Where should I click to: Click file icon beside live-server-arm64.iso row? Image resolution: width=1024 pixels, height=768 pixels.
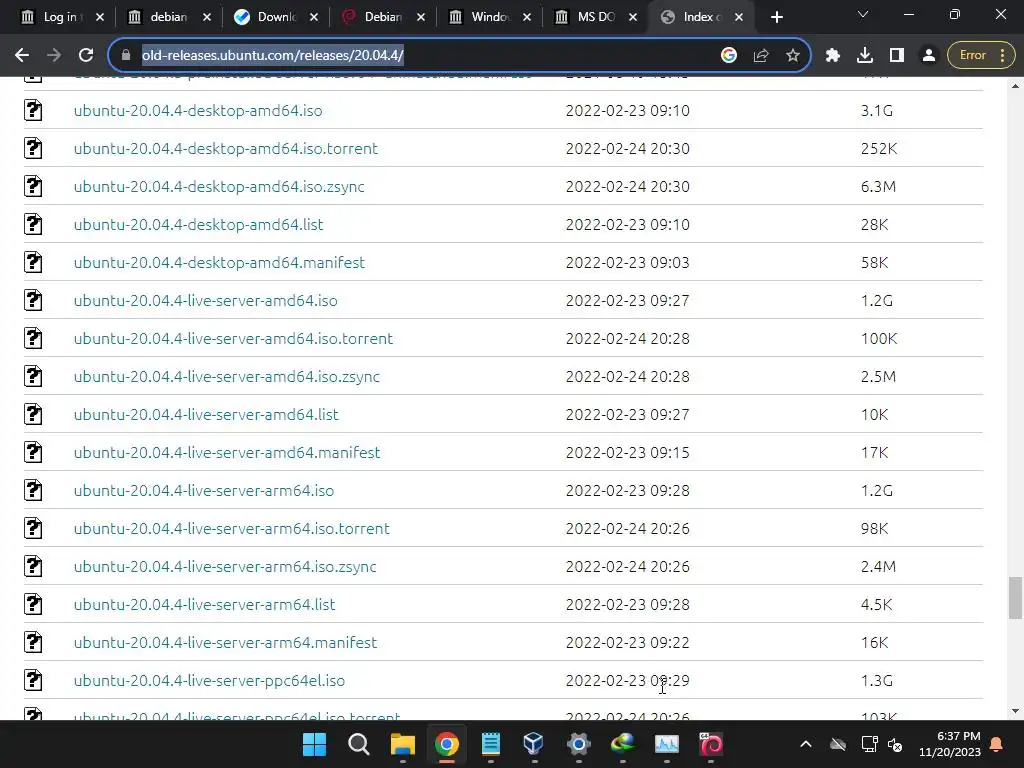pyautogui.click(x=33, y=490)
